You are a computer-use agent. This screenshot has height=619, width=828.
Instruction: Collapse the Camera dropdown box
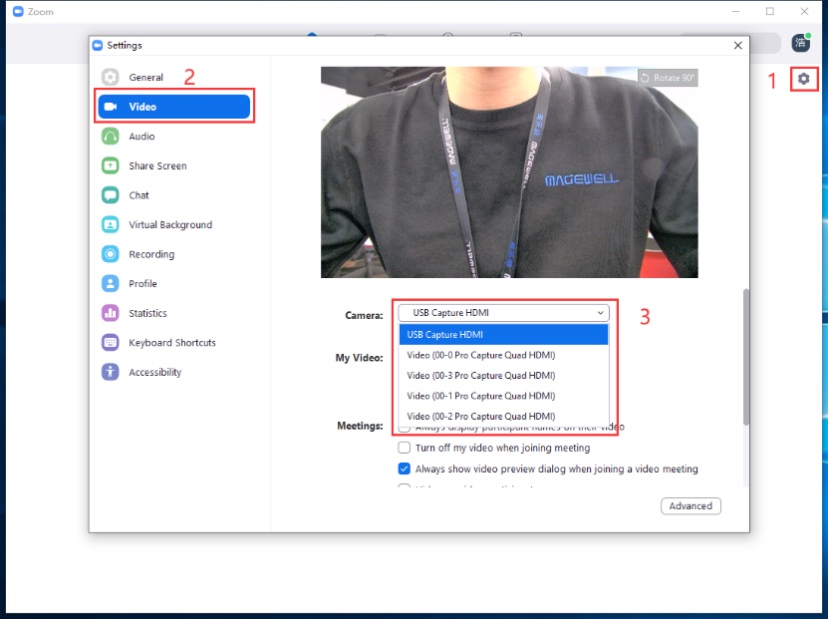504,313
